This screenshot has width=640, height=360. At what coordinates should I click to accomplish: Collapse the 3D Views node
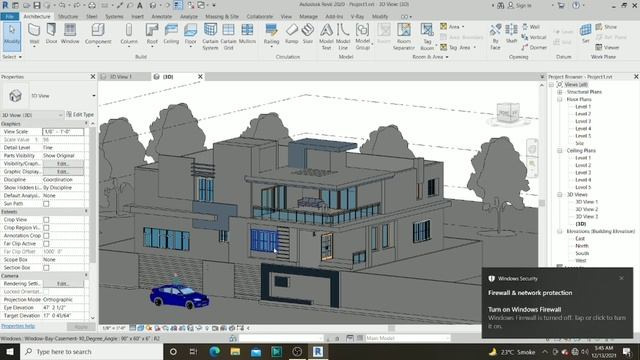(x=560, y=195)
